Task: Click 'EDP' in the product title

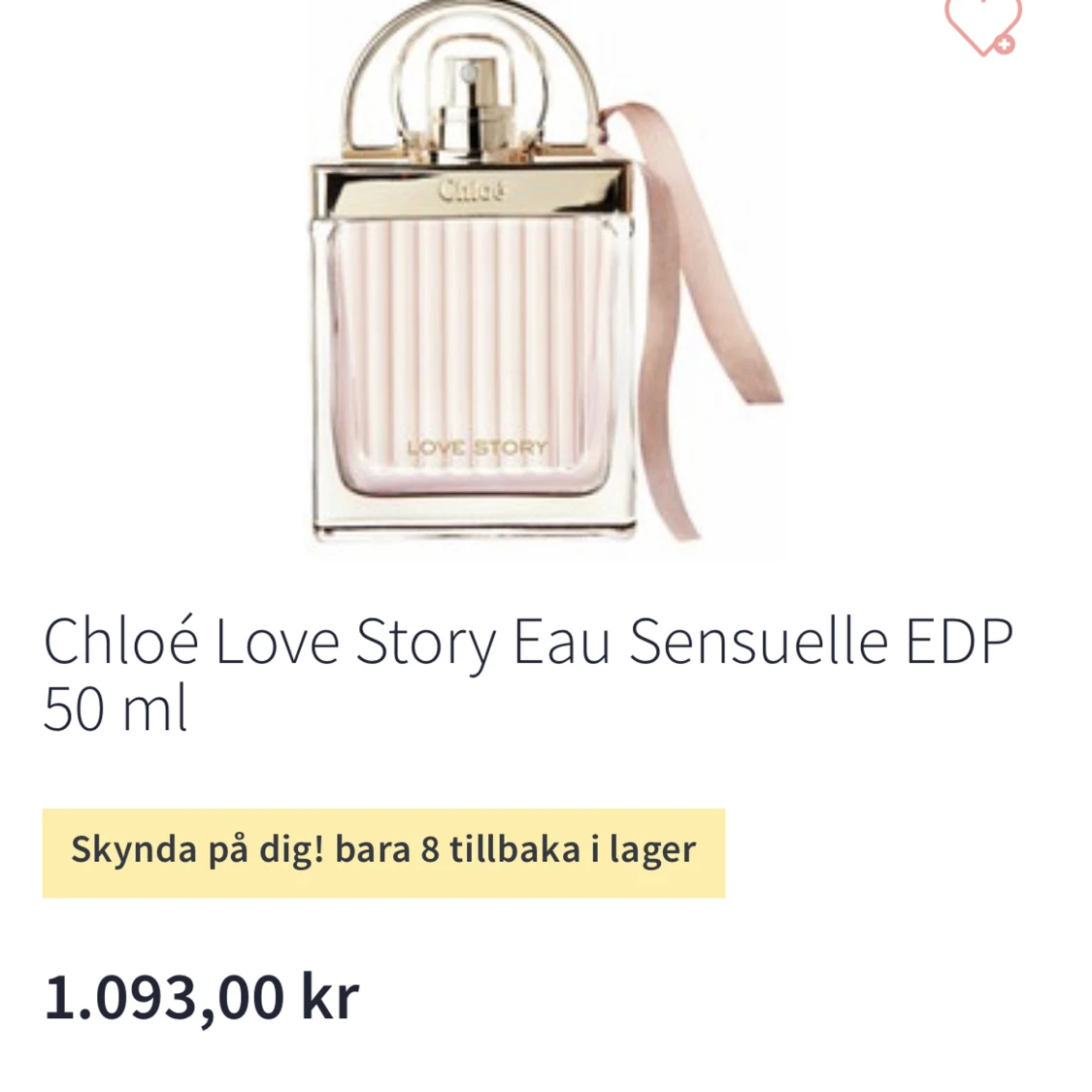Action: click(x=959, y=641)
